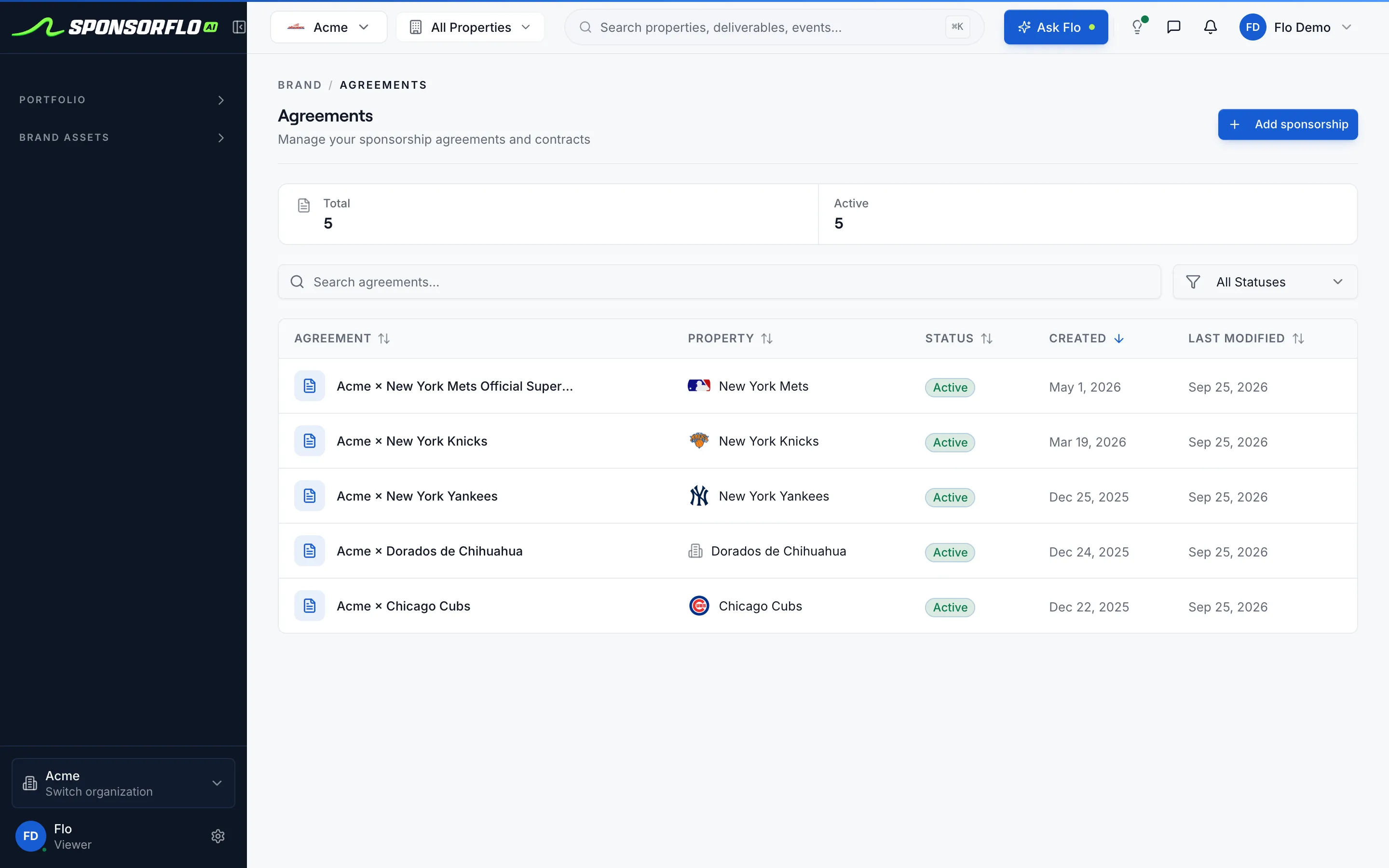
Task: Click the document icon for the Acme × Chicago Cubs row
Action: coord(309,606)
